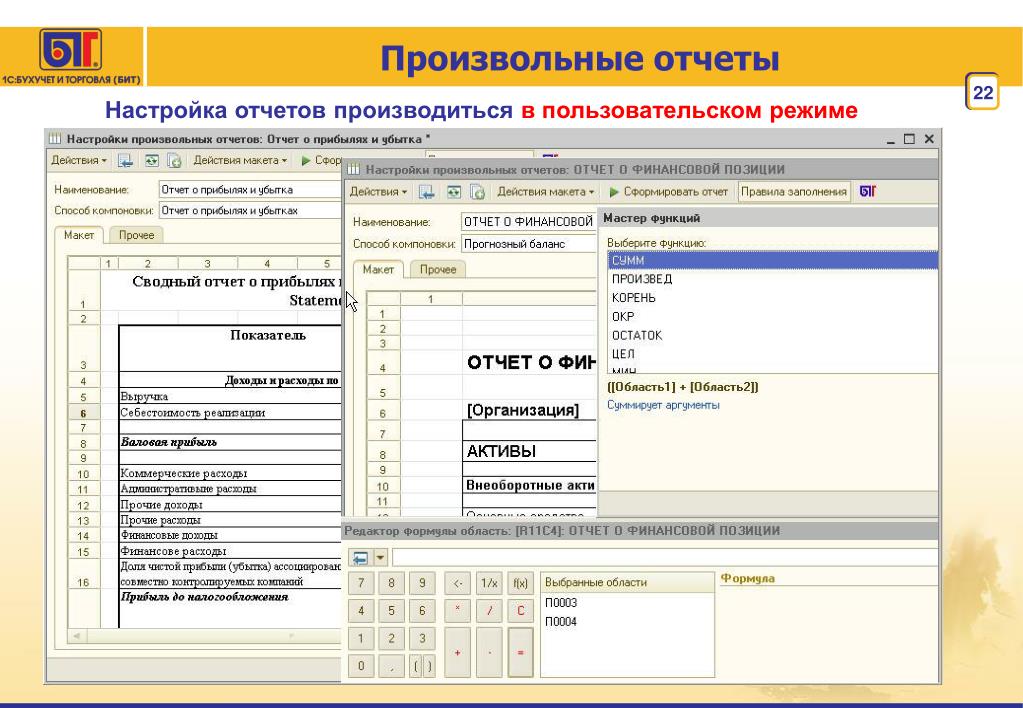This screenshot has width=1023, height=708.
Task: Click the [Организация] cell in the front window
Action: point(529,410)
